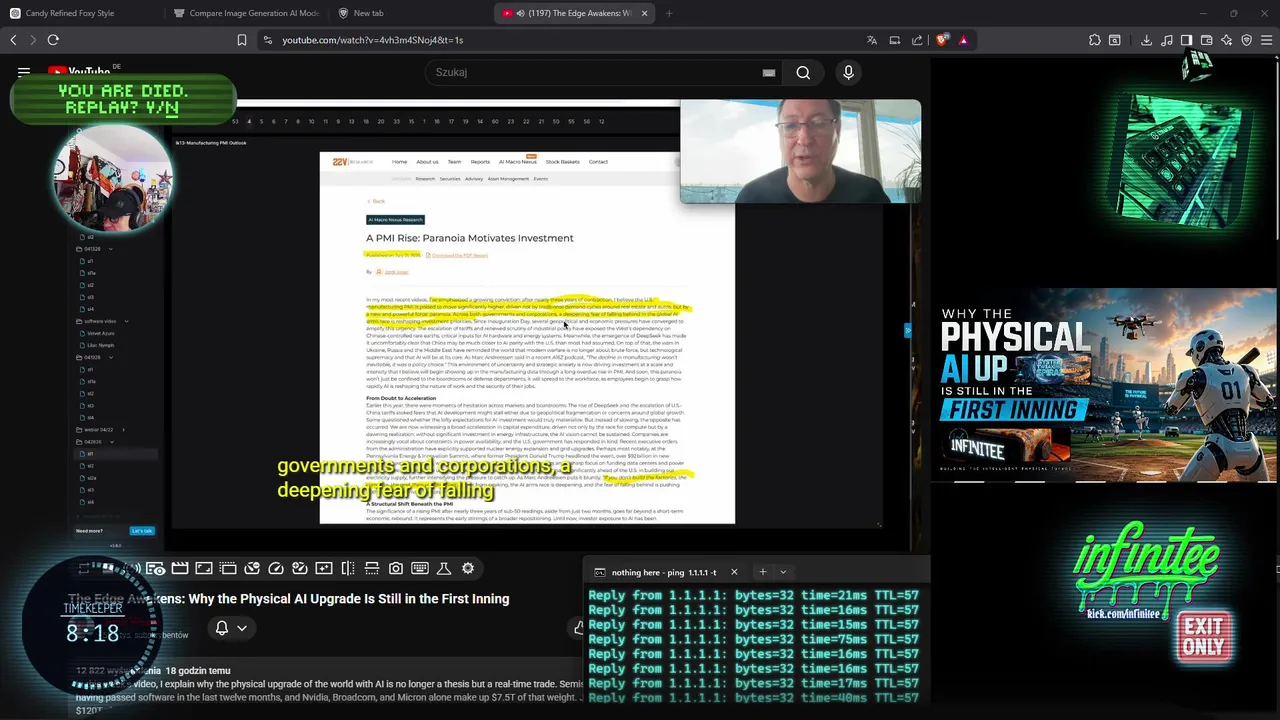The width and height of the screenshot is (1280, 720).
Task: Collapse the 041926 folder chevron
Action: coord(110,357)
